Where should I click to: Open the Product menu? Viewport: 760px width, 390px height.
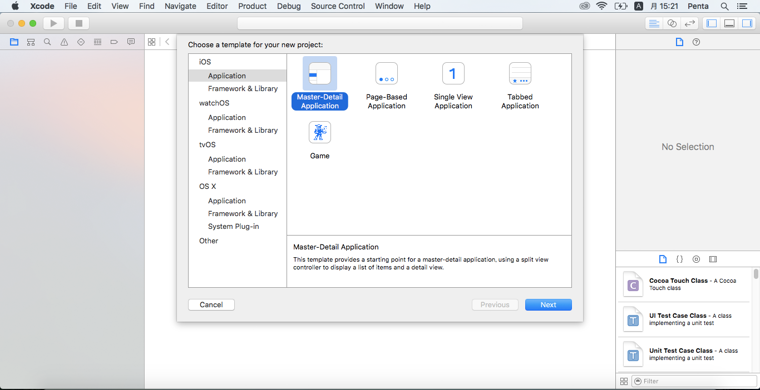(253, 6)
